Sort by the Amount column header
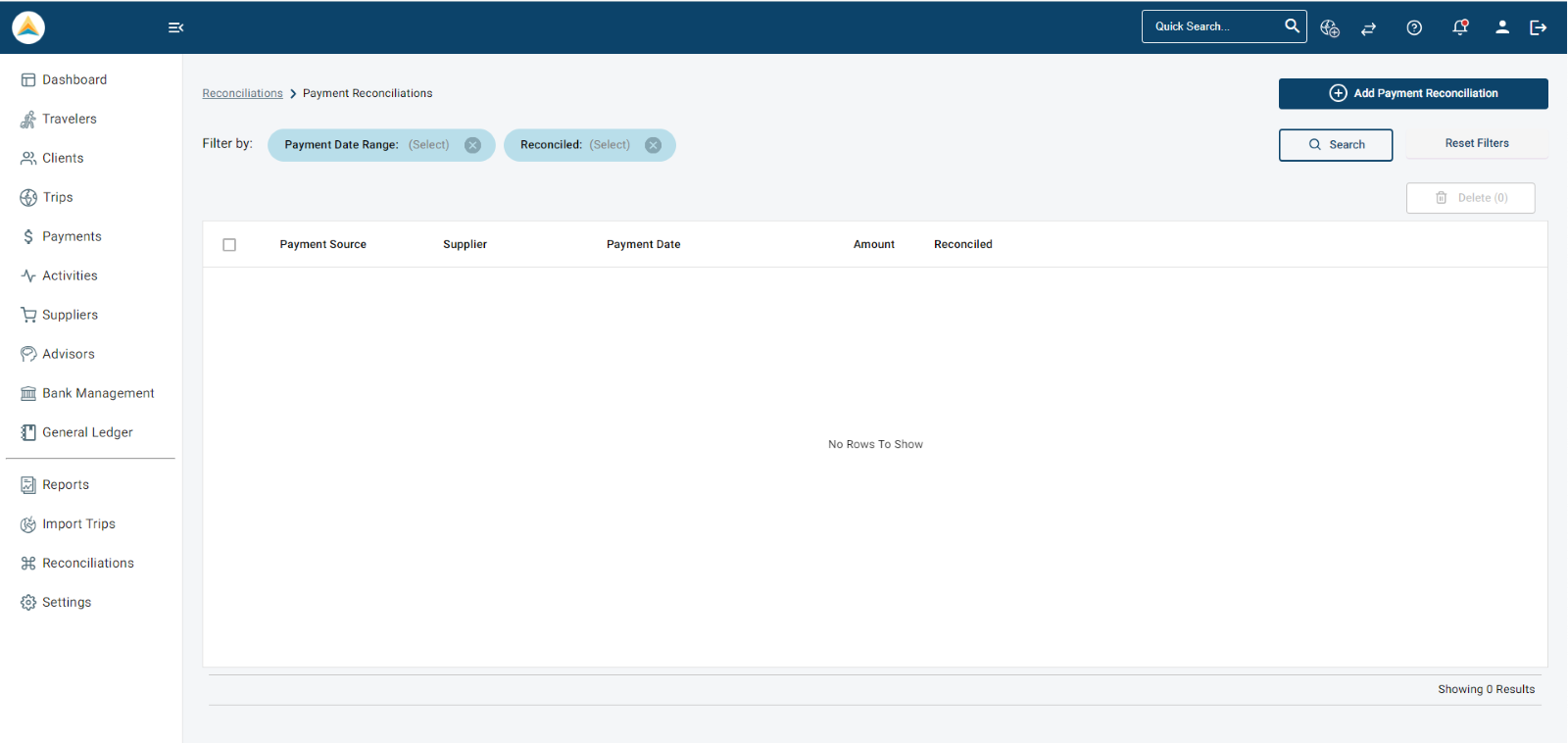This screenshot has height=743, width=1568. point(873,245)
